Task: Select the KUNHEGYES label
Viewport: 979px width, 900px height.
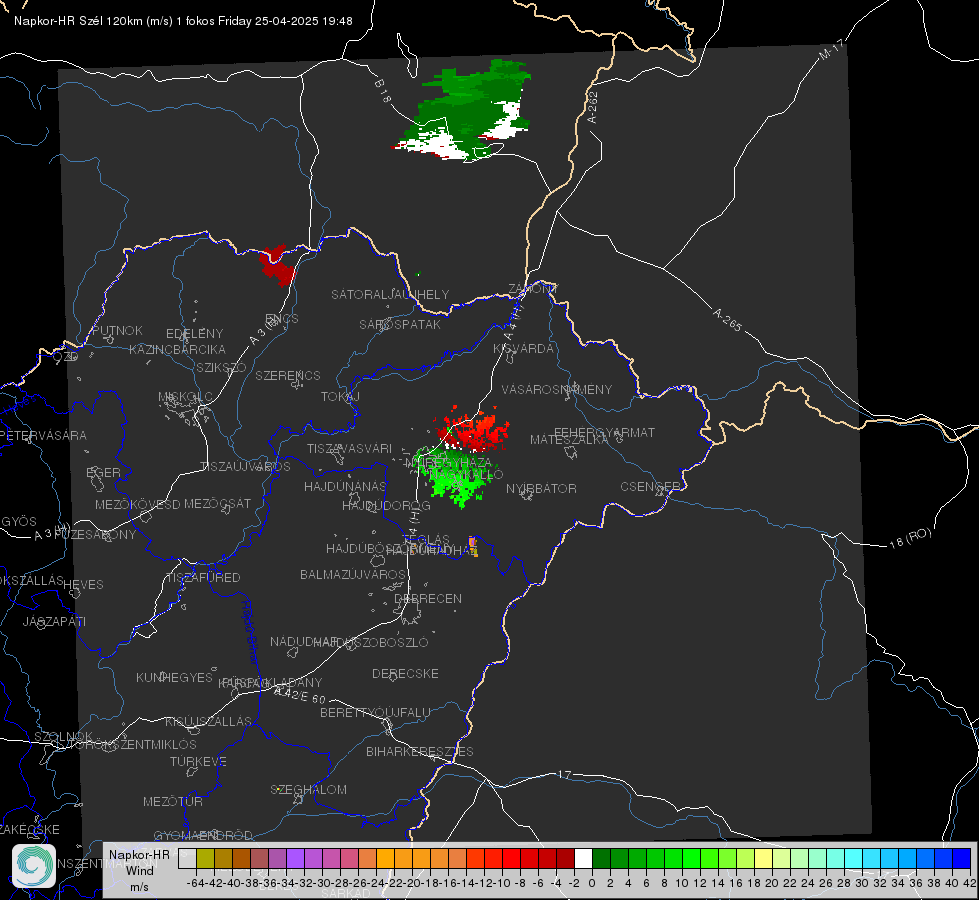Action: pyautogui.click(x=174, y=677)
